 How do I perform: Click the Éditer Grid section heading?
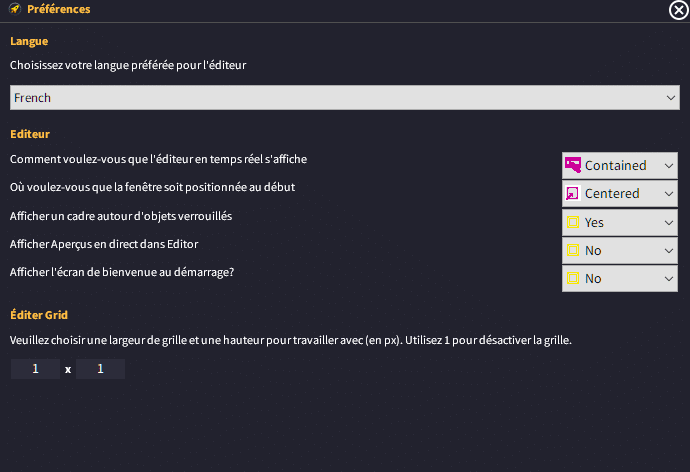coord(39,315)
